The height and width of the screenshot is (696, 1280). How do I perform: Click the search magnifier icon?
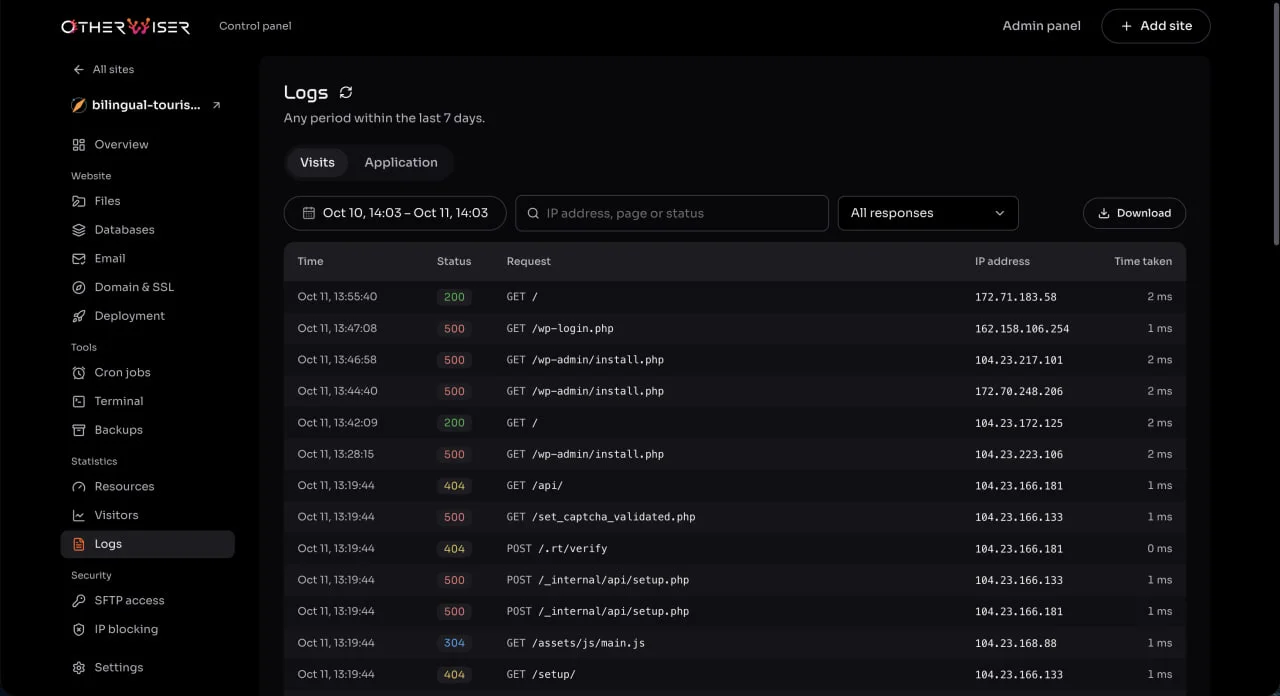point(533,213)
